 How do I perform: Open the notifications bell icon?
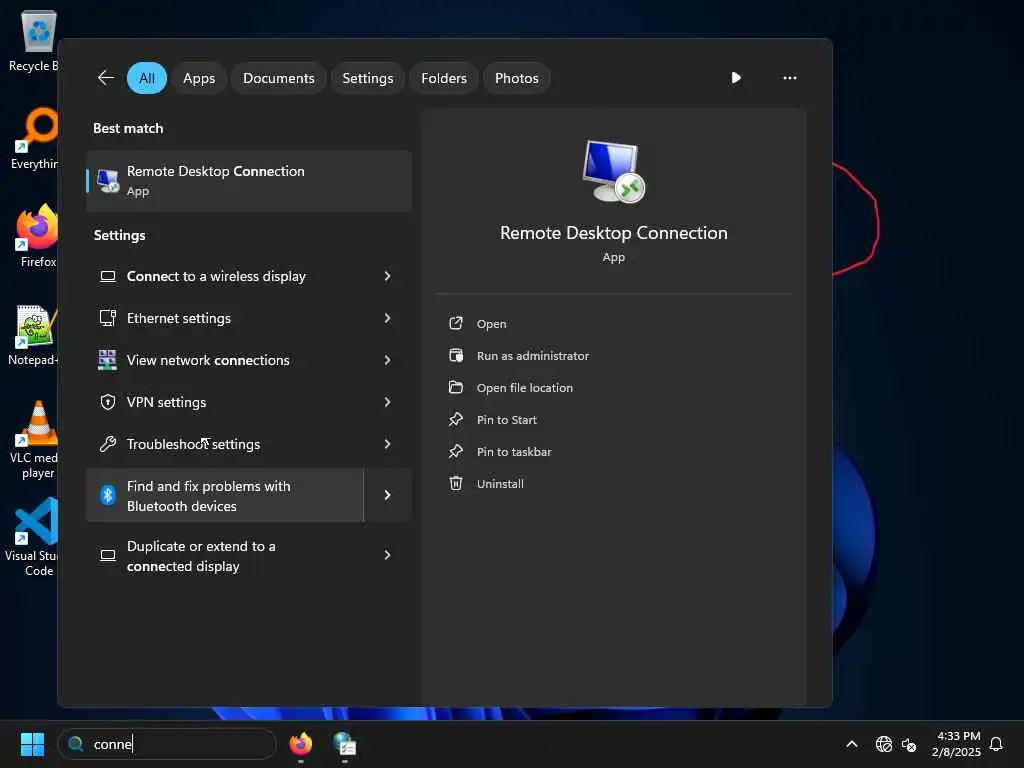(x=996, y=744)
